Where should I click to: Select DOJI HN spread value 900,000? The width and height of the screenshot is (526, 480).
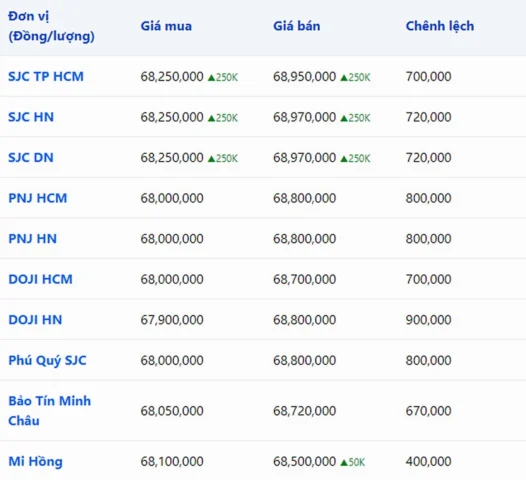tap(428, 320)
